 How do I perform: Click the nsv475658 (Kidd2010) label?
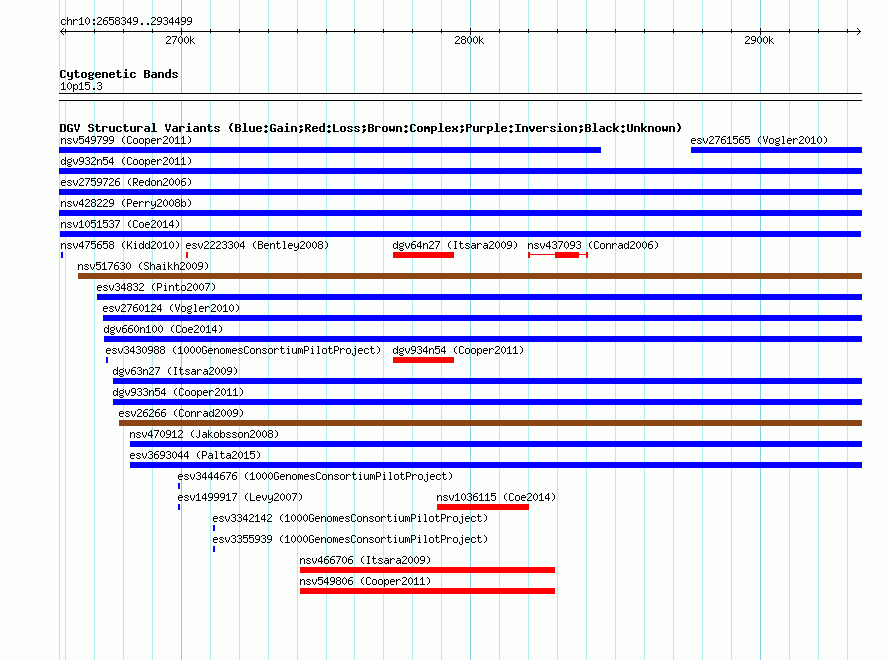click(x=120, y=245)
